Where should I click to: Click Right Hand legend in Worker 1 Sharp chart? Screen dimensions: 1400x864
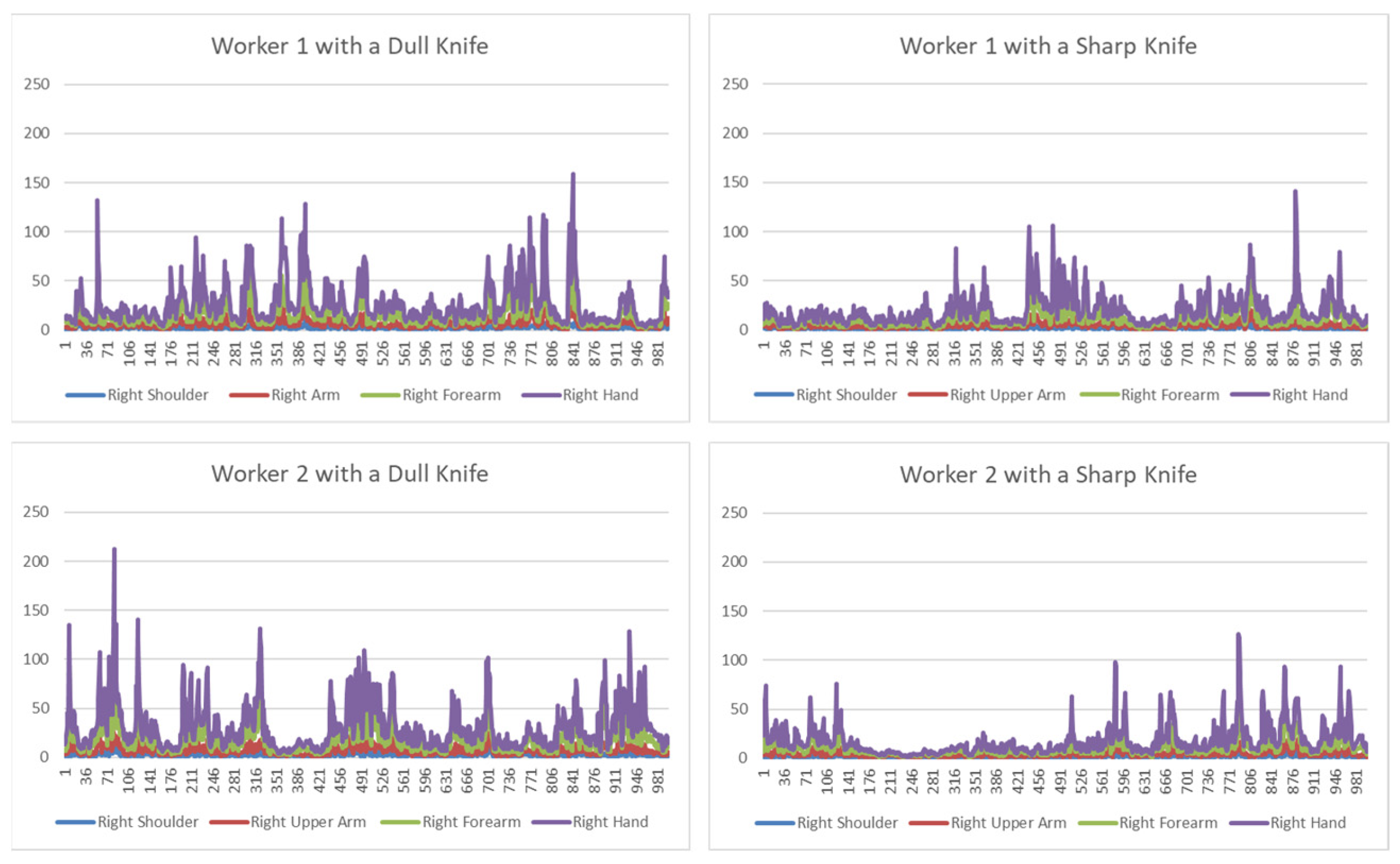pos(1309,395)
